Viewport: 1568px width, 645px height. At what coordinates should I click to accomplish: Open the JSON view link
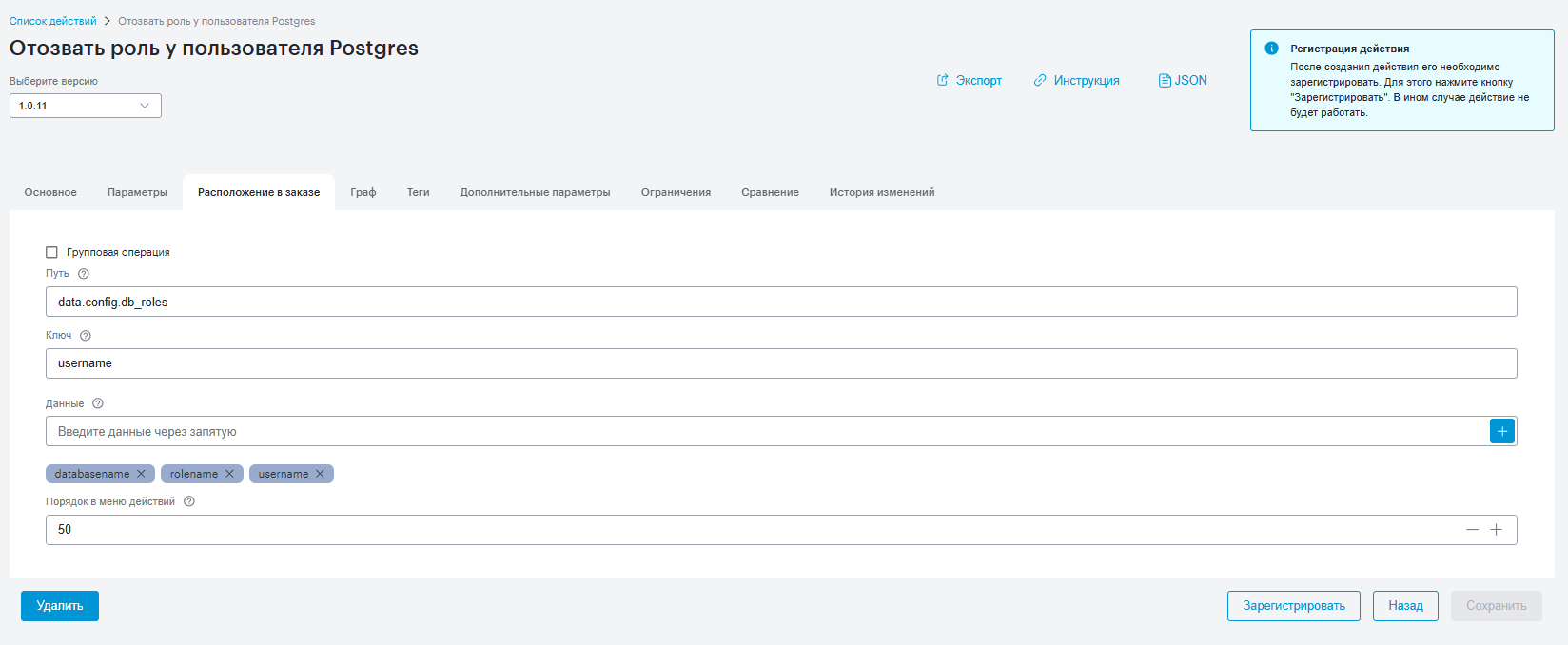[1183, 81]
